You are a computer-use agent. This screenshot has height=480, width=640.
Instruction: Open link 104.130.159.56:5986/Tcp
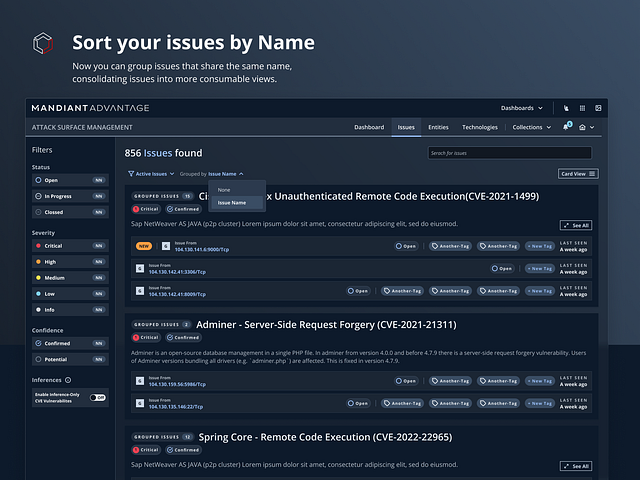177,384
